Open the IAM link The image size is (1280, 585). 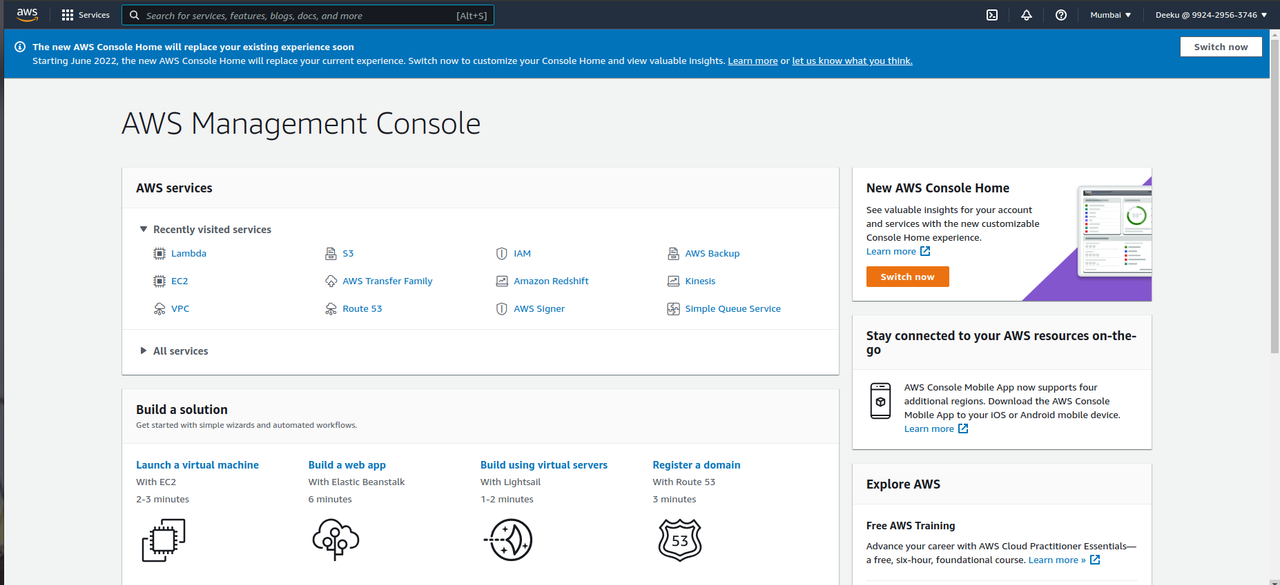coord(522,253)
